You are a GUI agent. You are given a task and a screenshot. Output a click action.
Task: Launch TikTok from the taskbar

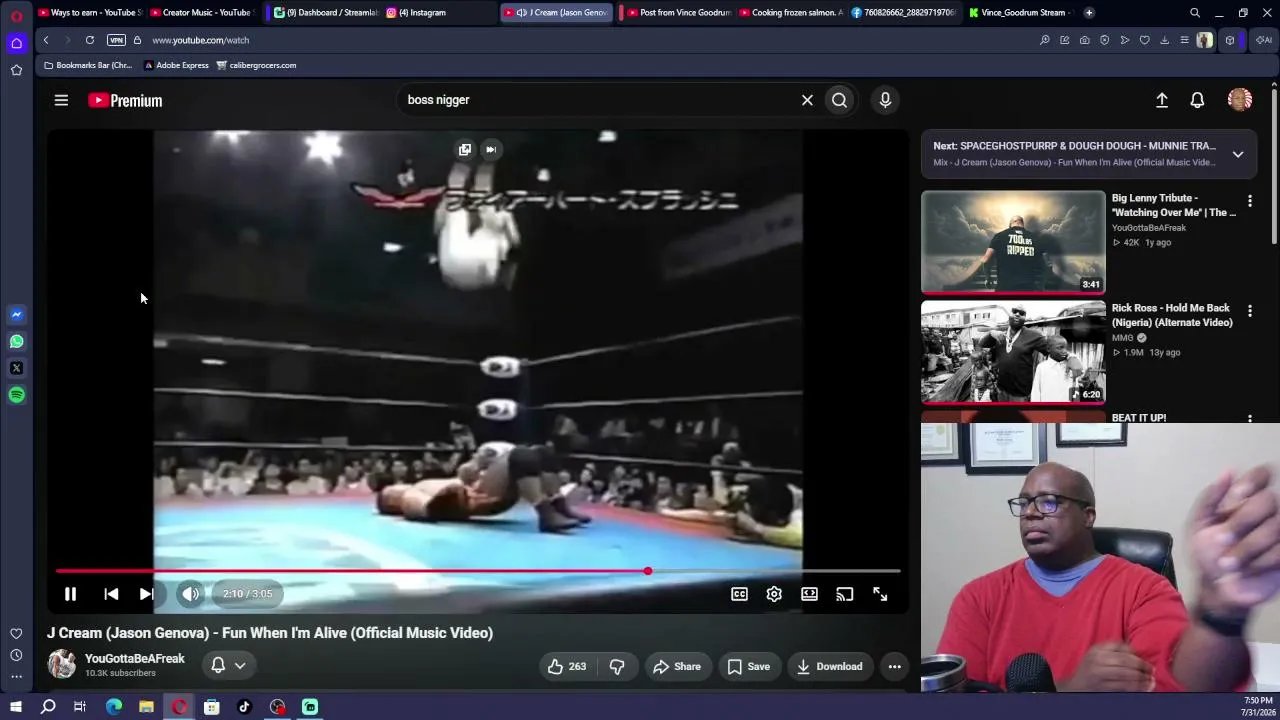[x=244, y=707]
